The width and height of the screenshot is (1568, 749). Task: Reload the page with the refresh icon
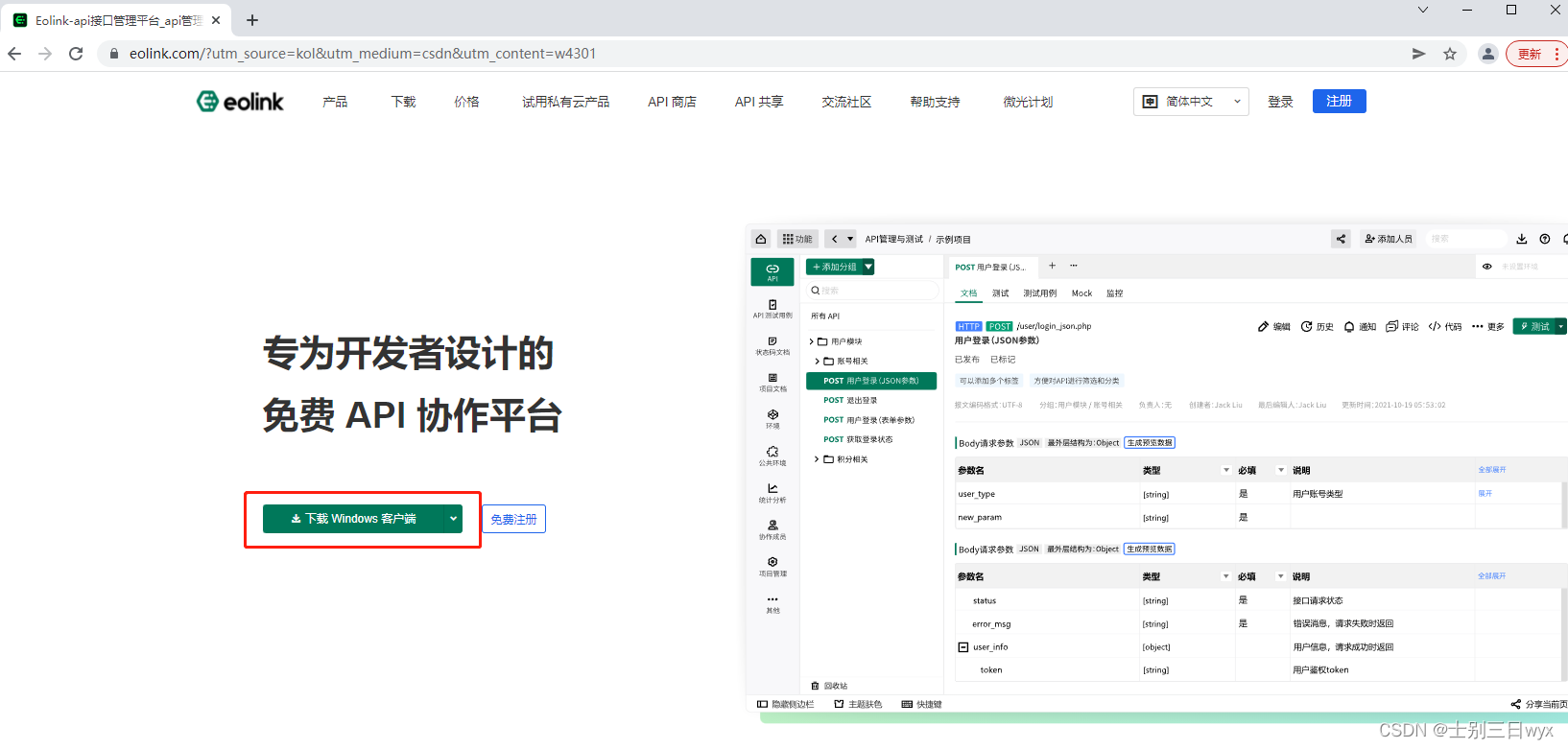pos(76,54)
